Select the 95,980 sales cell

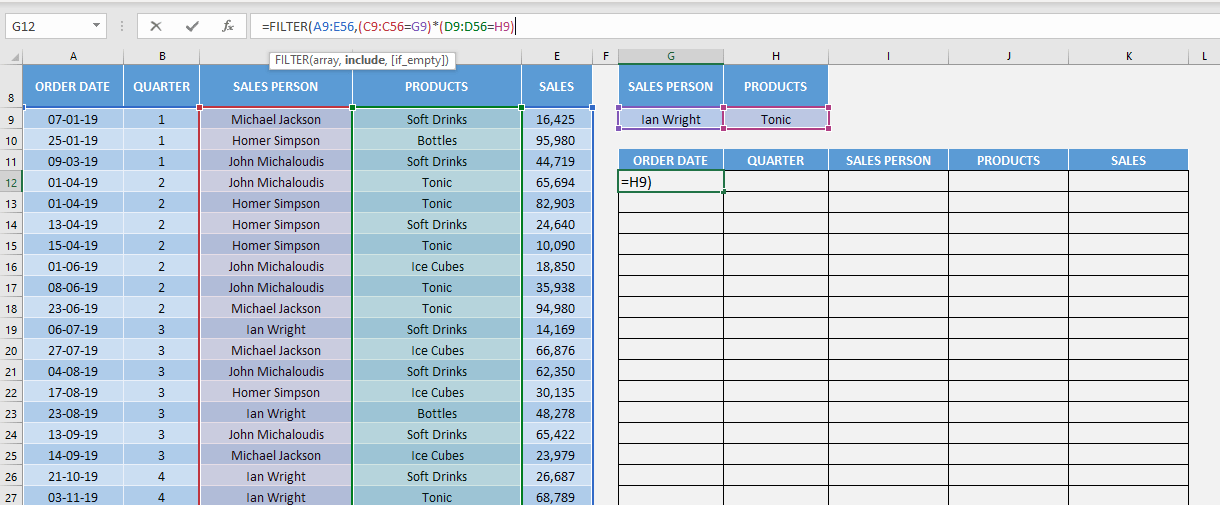point(556,140)
